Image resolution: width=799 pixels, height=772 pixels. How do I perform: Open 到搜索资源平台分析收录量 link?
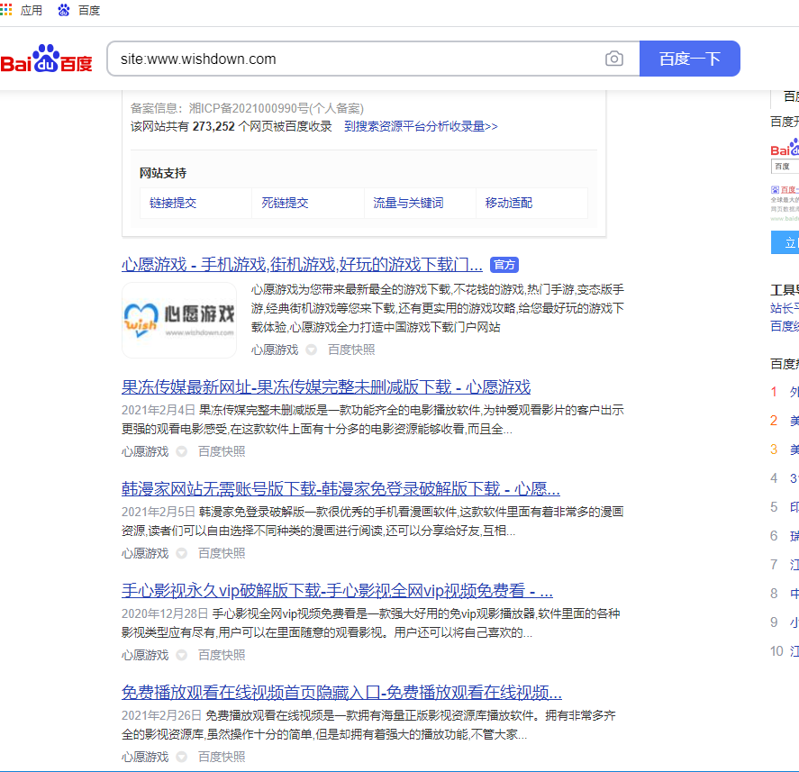click(420, 127)
